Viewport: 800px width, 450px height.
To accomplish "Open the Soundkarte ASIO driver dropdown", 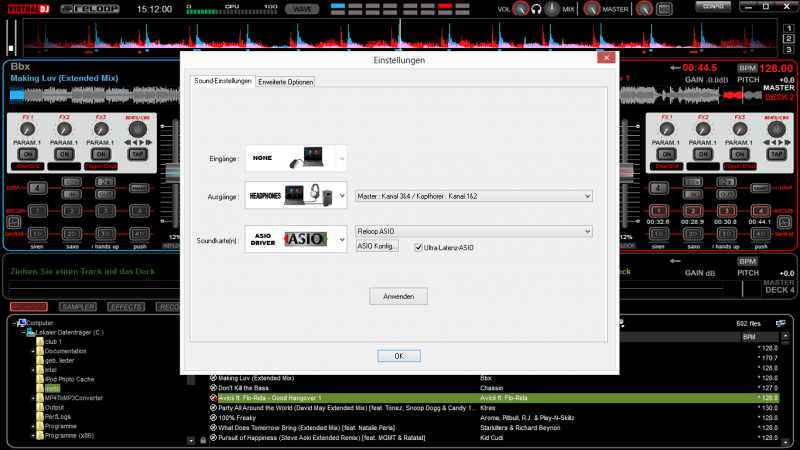I will click(x=296, y=239).
